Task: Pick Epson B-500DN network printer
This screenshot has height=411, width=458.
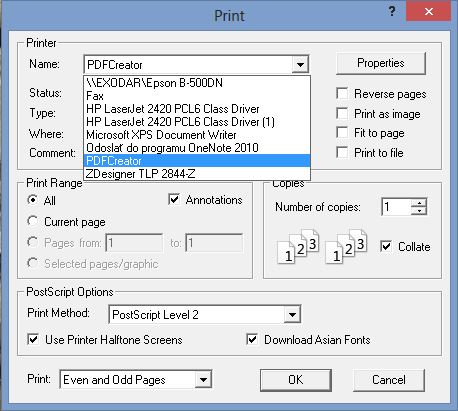Action: coord(197,83)
